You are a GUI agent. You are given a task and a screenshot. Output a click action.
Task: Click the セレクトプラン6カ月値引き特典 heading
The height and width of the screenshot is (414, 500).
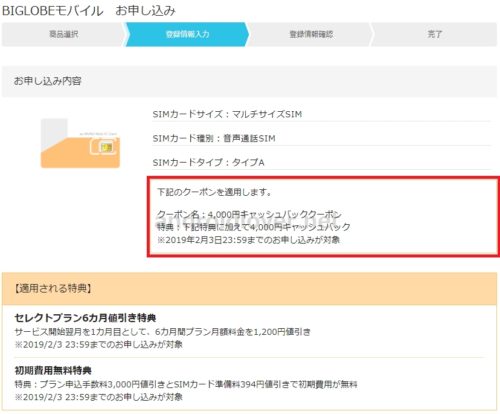coord(85,318)
